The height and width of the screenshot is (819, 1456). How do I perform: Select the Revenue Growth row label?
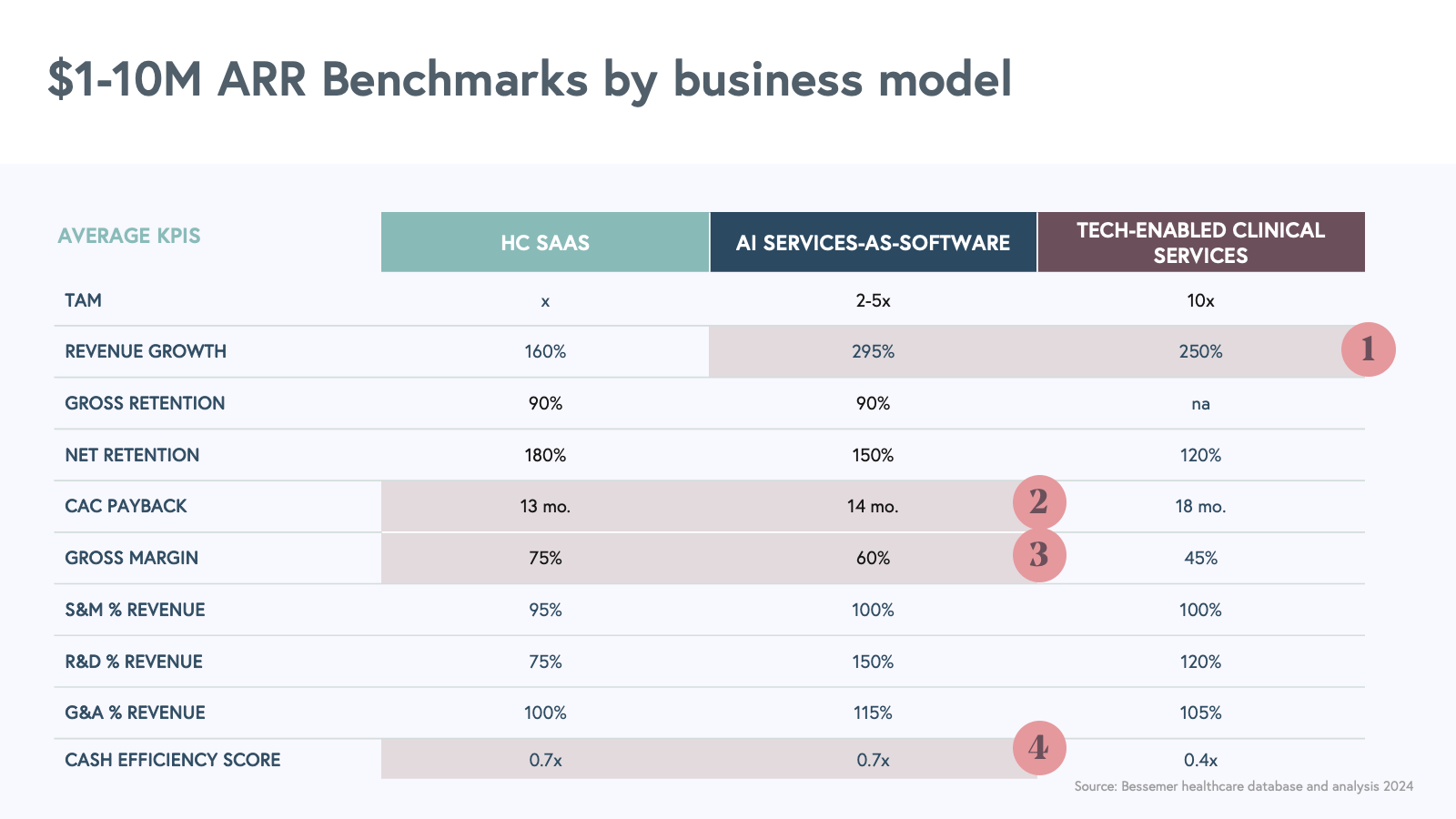[x=146, y=351]
